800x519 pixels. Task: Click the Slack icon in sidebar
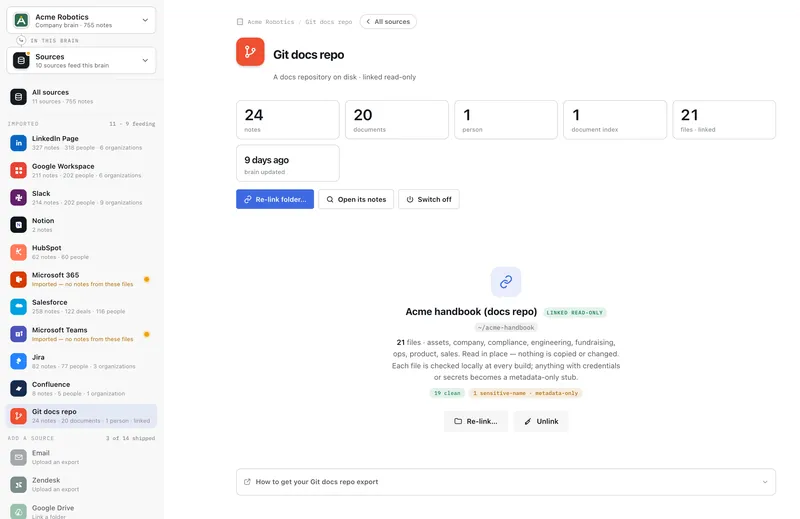18,197
